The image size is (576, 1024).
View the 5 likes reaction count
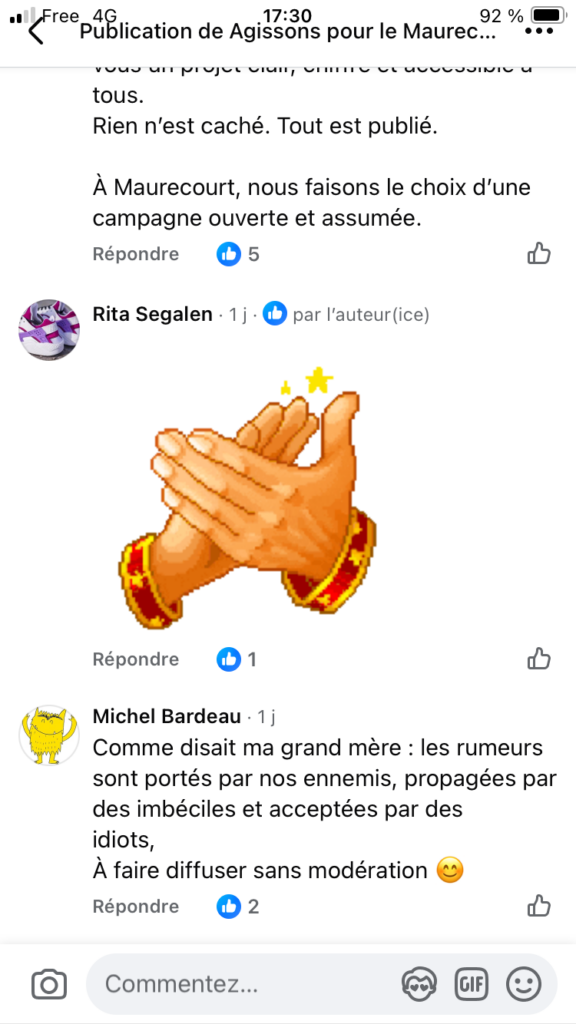[x=238, y=254]
